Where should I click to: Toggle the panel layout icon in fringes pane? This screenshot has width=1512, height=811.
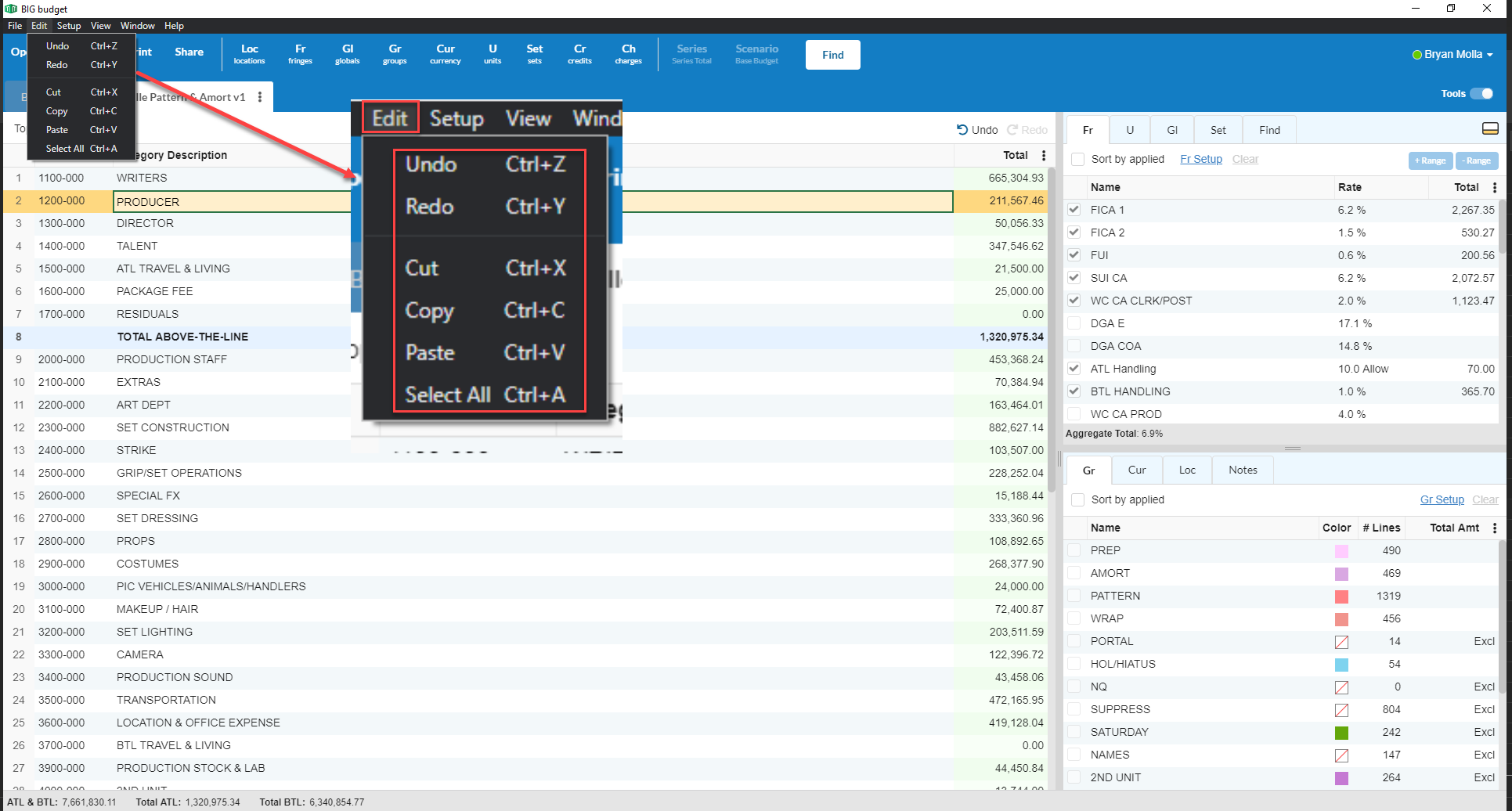[1490, 128]
